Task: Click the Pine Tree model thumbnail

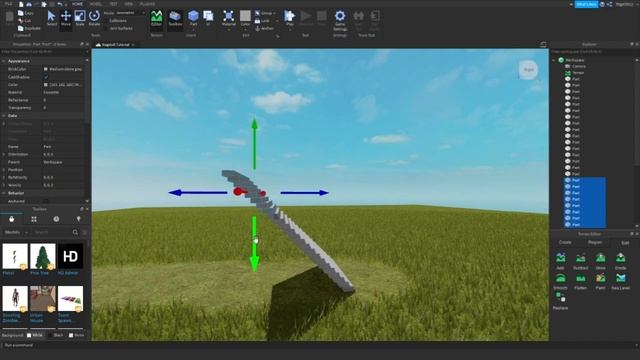Action: click(43, 256)
